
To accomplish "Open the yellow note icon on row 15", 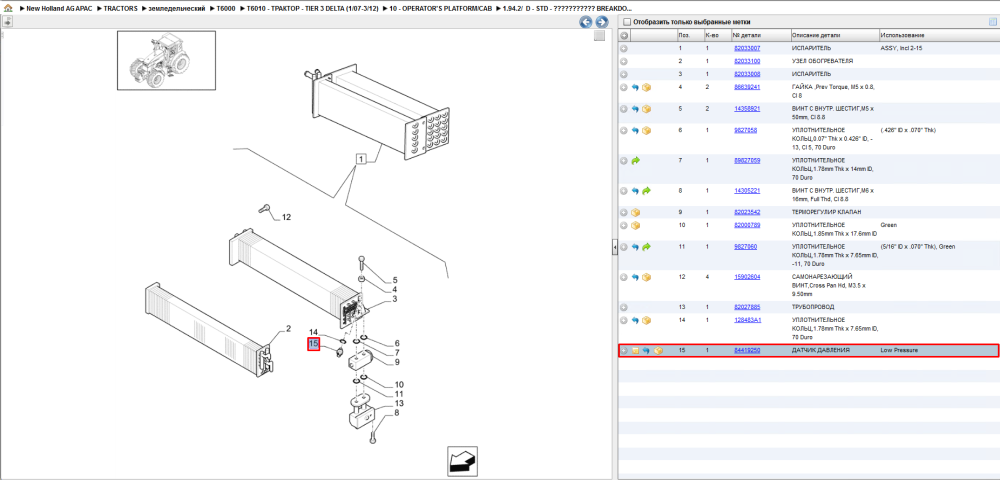I will (635, 351).
